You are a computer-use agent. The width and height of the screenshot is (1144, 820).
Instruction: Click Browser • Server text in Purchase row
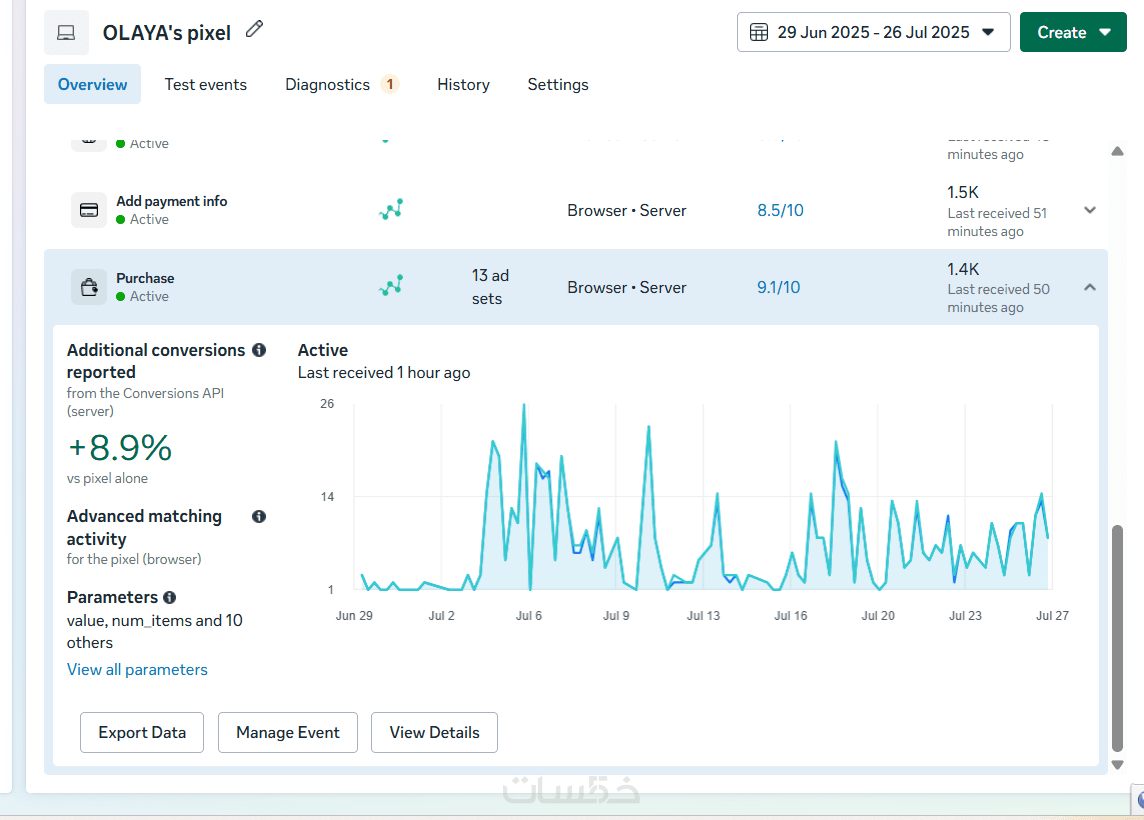pyautogui.click(x=627, y=287)
